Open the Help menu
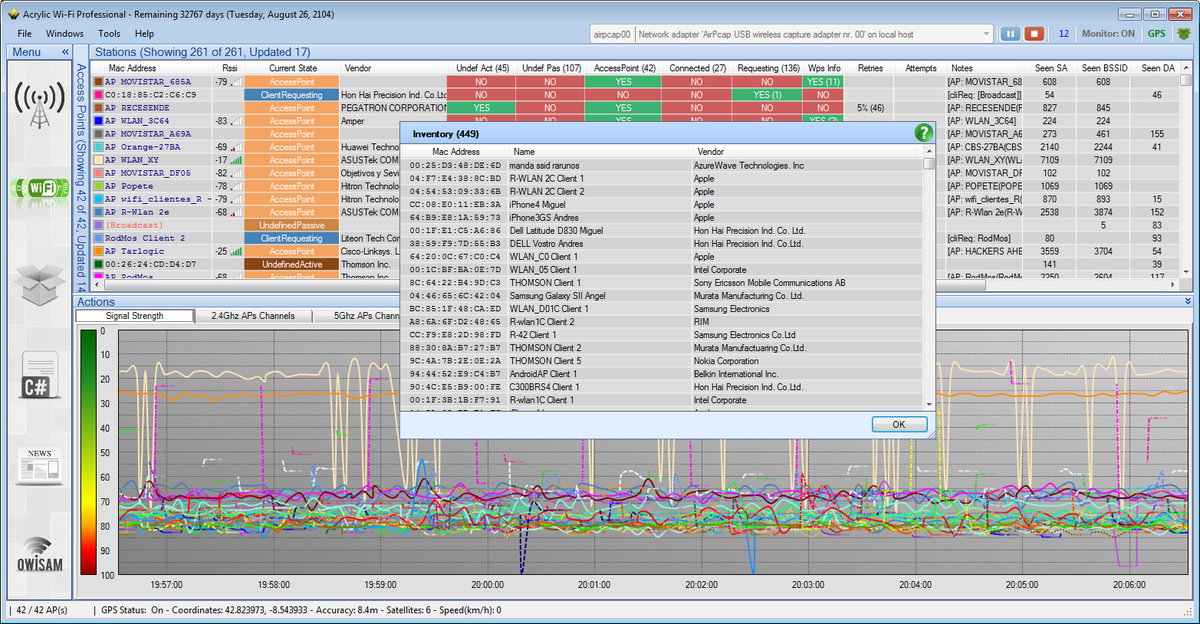This screenshot has width=1200, height=624. click(x=144, y=33)
